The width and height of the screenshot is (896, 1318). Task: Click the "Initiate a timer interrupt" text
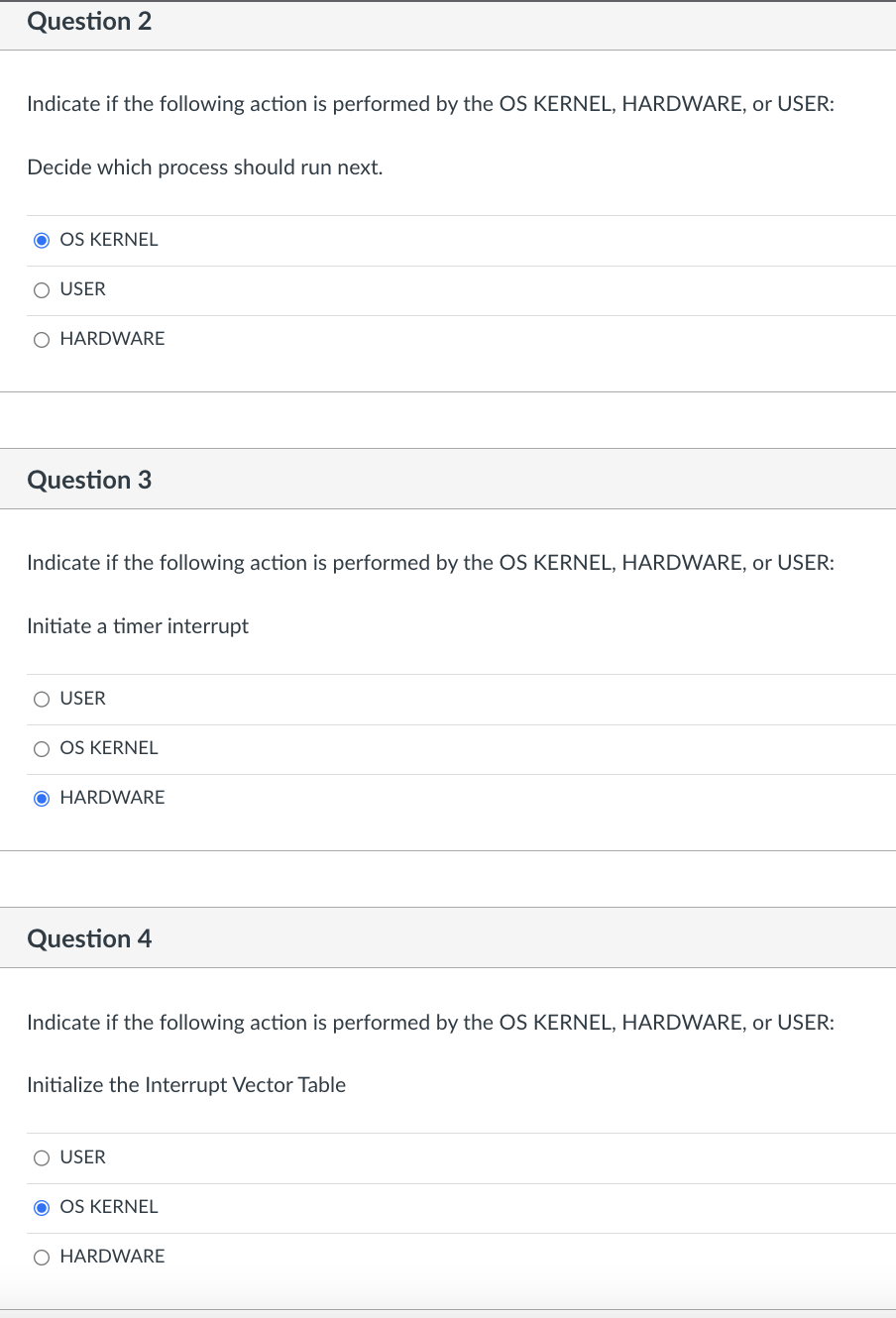[138, 626]
